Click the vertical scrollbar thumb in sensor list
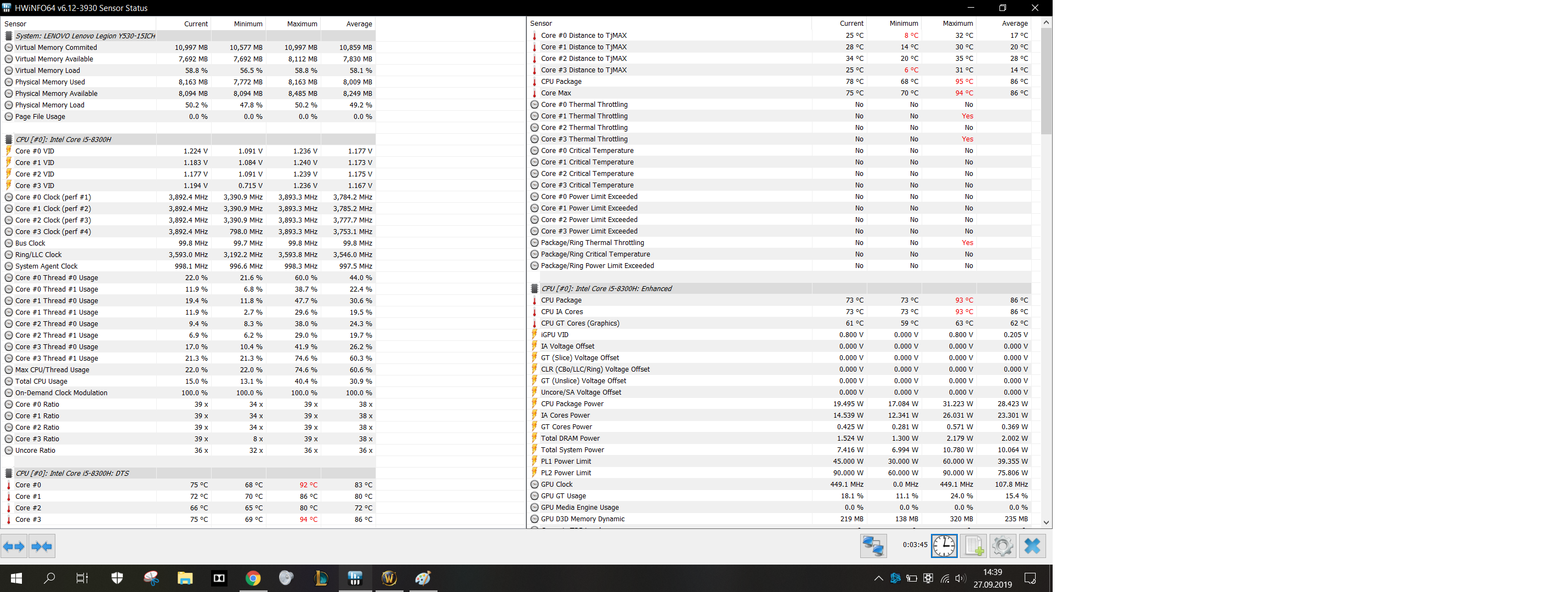This screenshot has width=1568, height=592. pyautogui.click(x=1047, y=81)
